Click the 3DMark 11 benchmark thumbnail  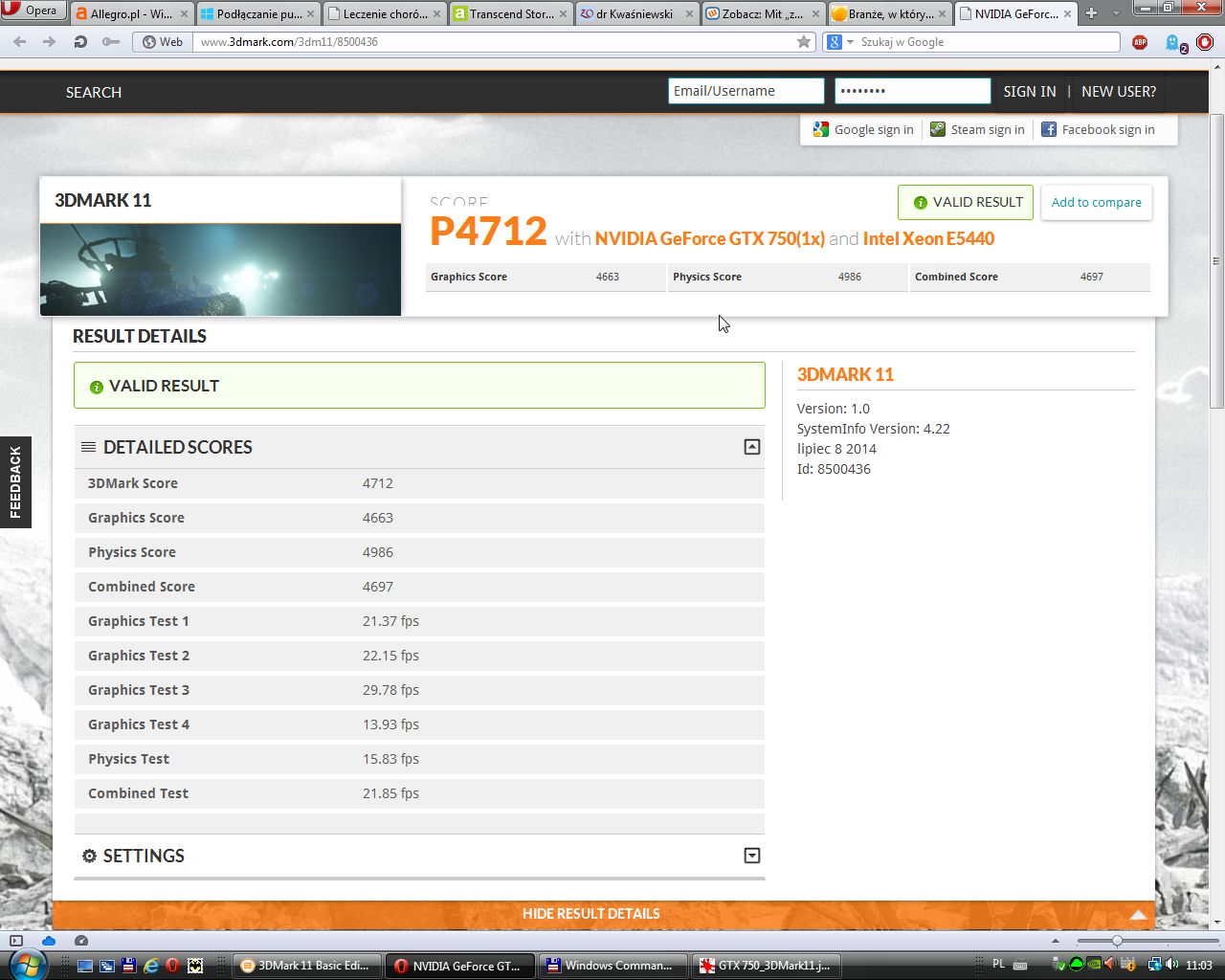[x=220, y=270]
